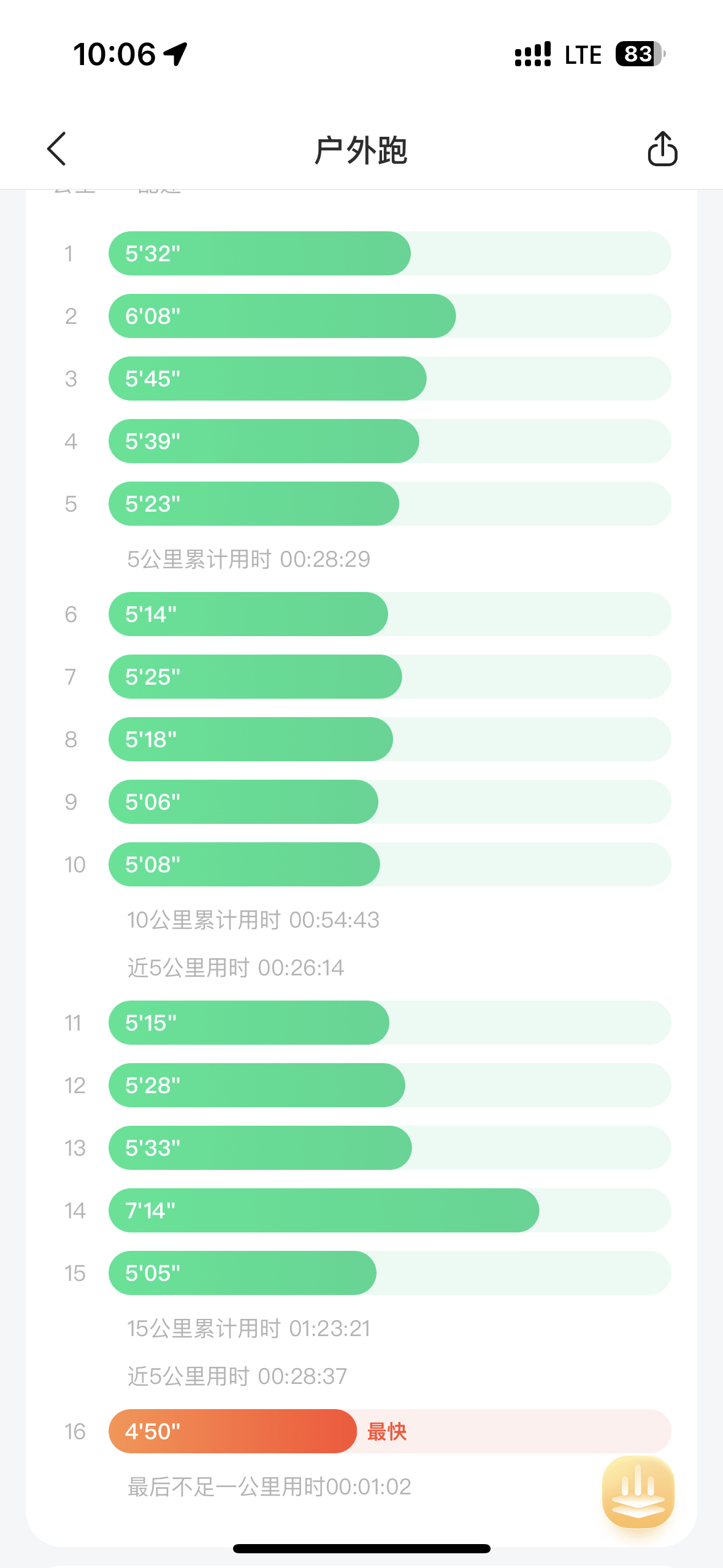Tap the orange fastest pace bar 4'50"
Image resolution: width=723 pixels, height=1568 pixels.
pyautogui.click(x=233, y=1431)
